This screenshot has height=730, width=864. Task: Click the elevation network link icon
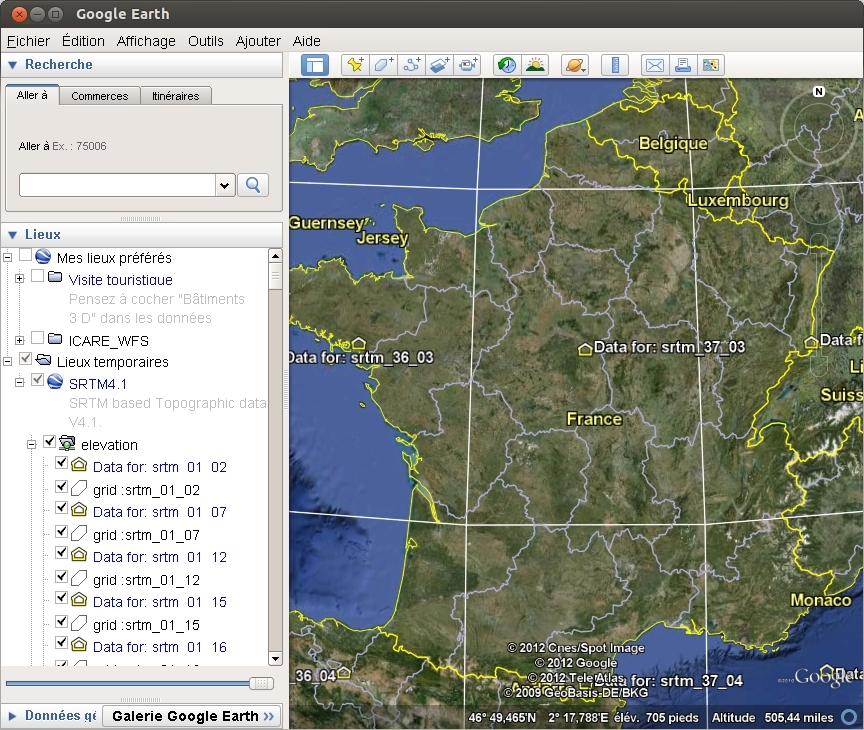point(67,442)
